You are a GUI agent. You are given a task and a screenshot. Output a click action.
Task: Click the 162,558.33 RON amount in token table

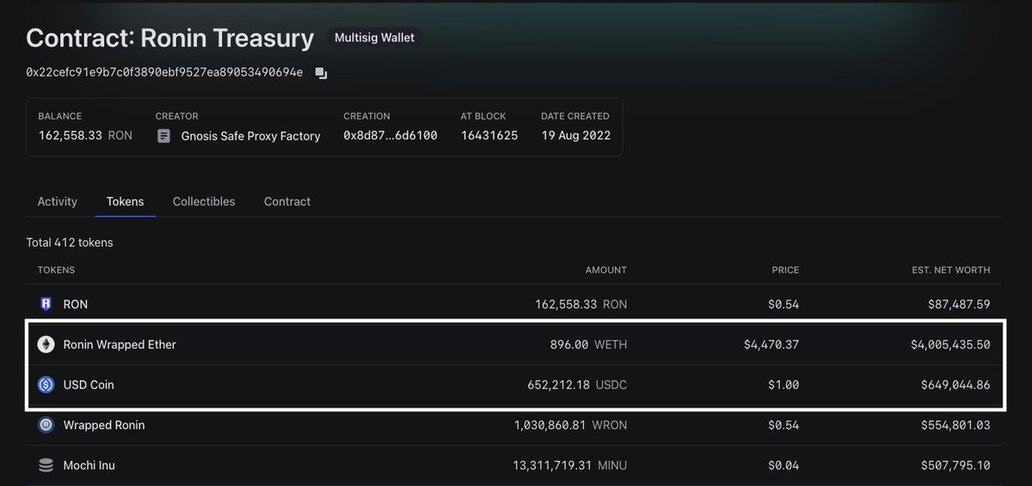pyautogui.click(x=581, y=304)
